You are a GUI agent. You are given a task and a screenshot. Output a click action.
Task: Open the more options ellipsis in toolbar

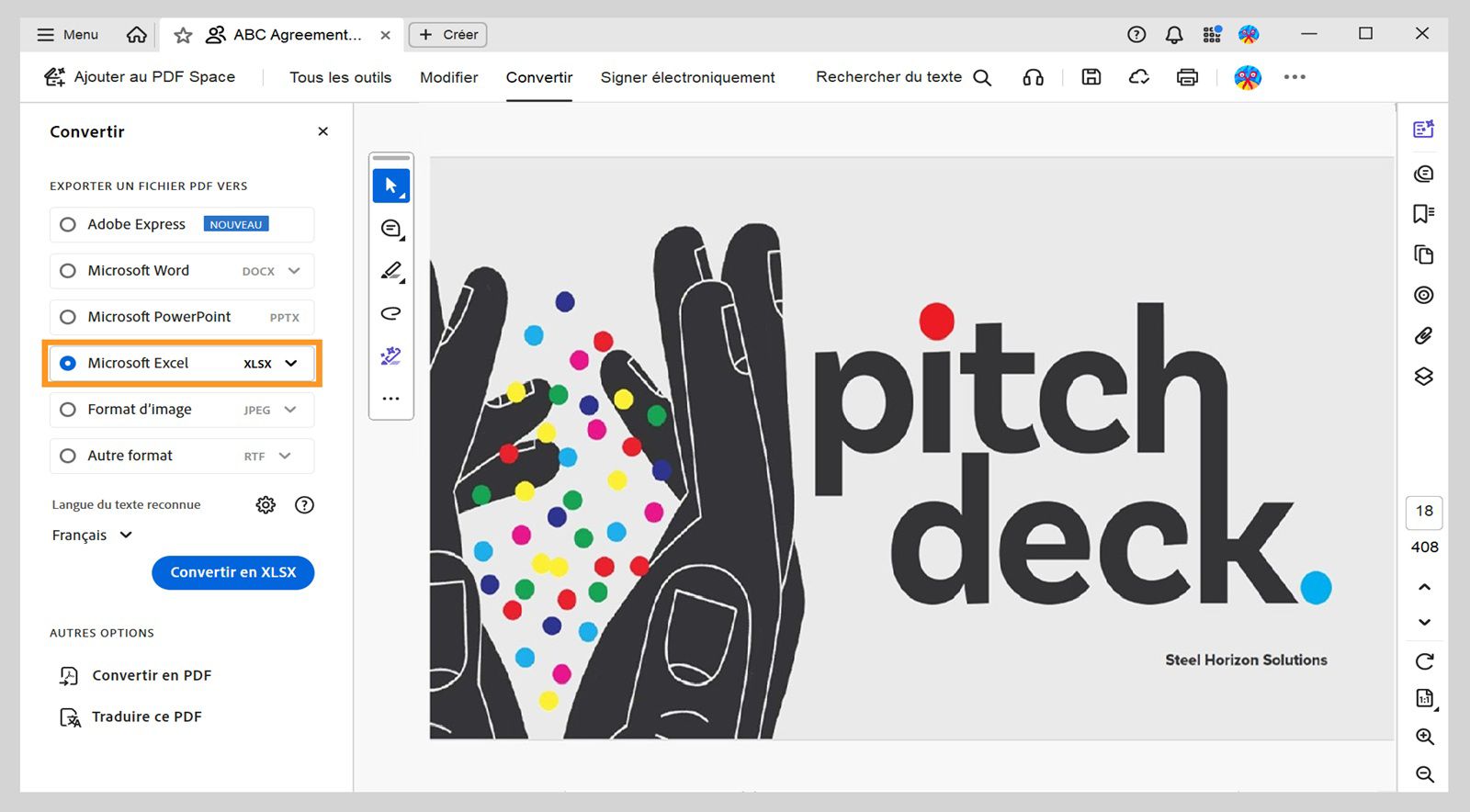pyautogui.click(x=1295, y=77)
